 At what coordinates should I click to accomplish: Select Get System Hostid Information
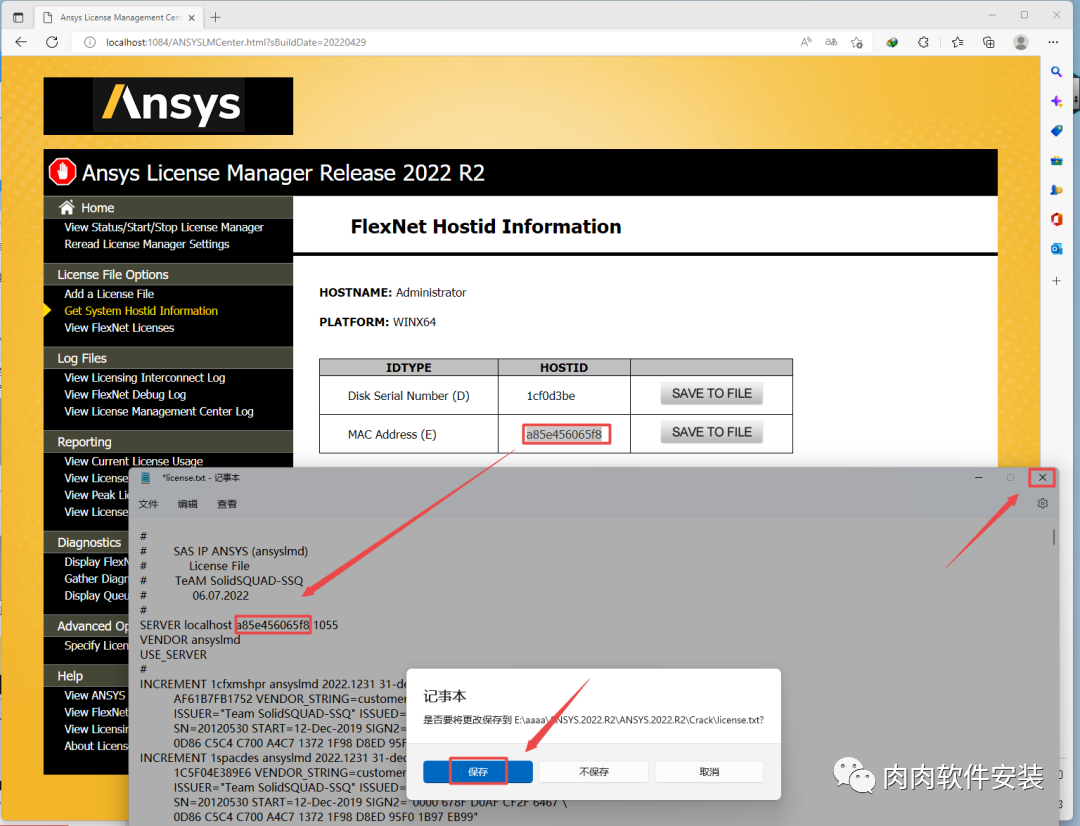pos(141,311)
